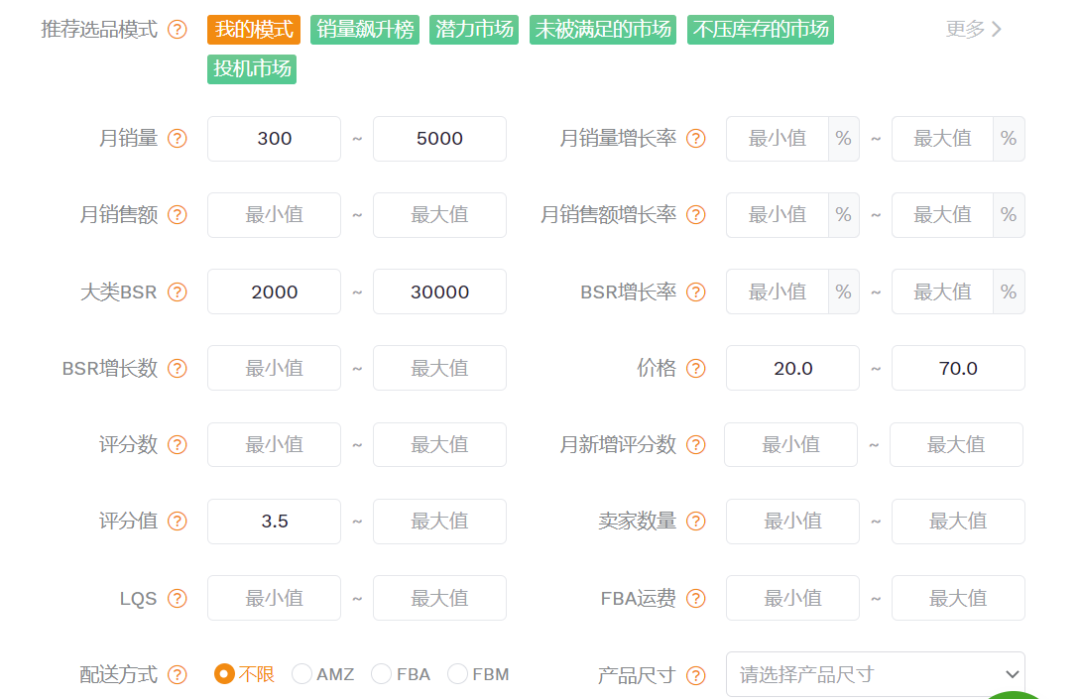Click the LQS question mark icon
The width and height of the screenshot is (1080, 699).
point(177,597)
